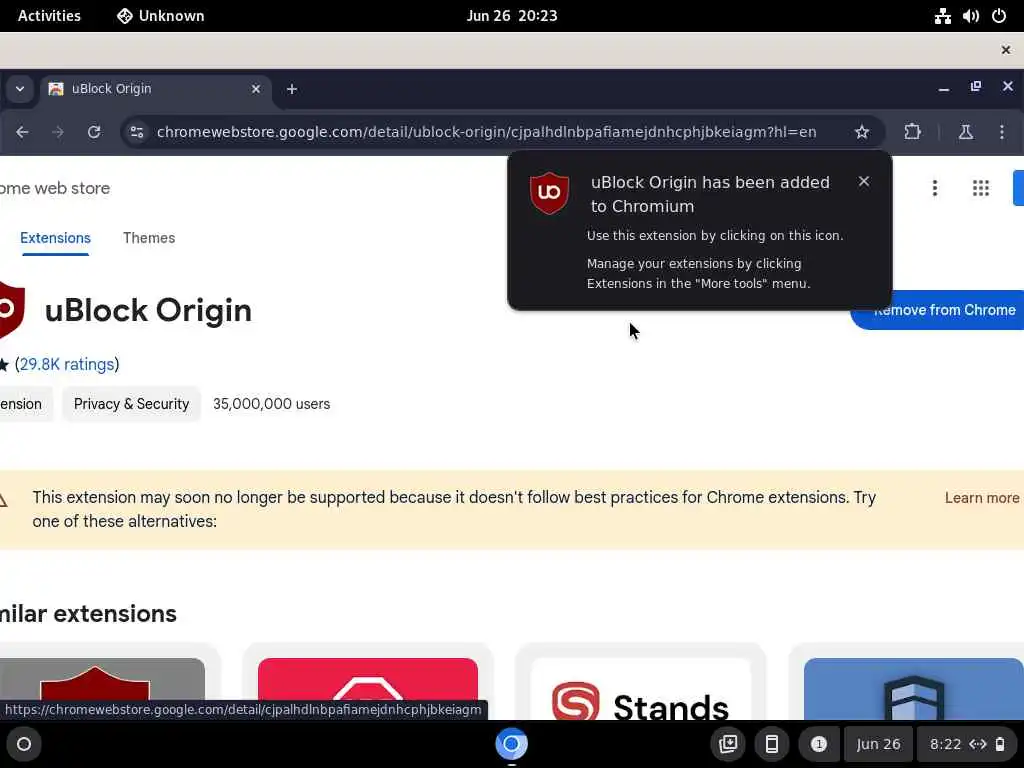The width and height of the screenshot is (1024, 768).
Task: Open the Stands extension card
Action: click(x=640, y=682)
